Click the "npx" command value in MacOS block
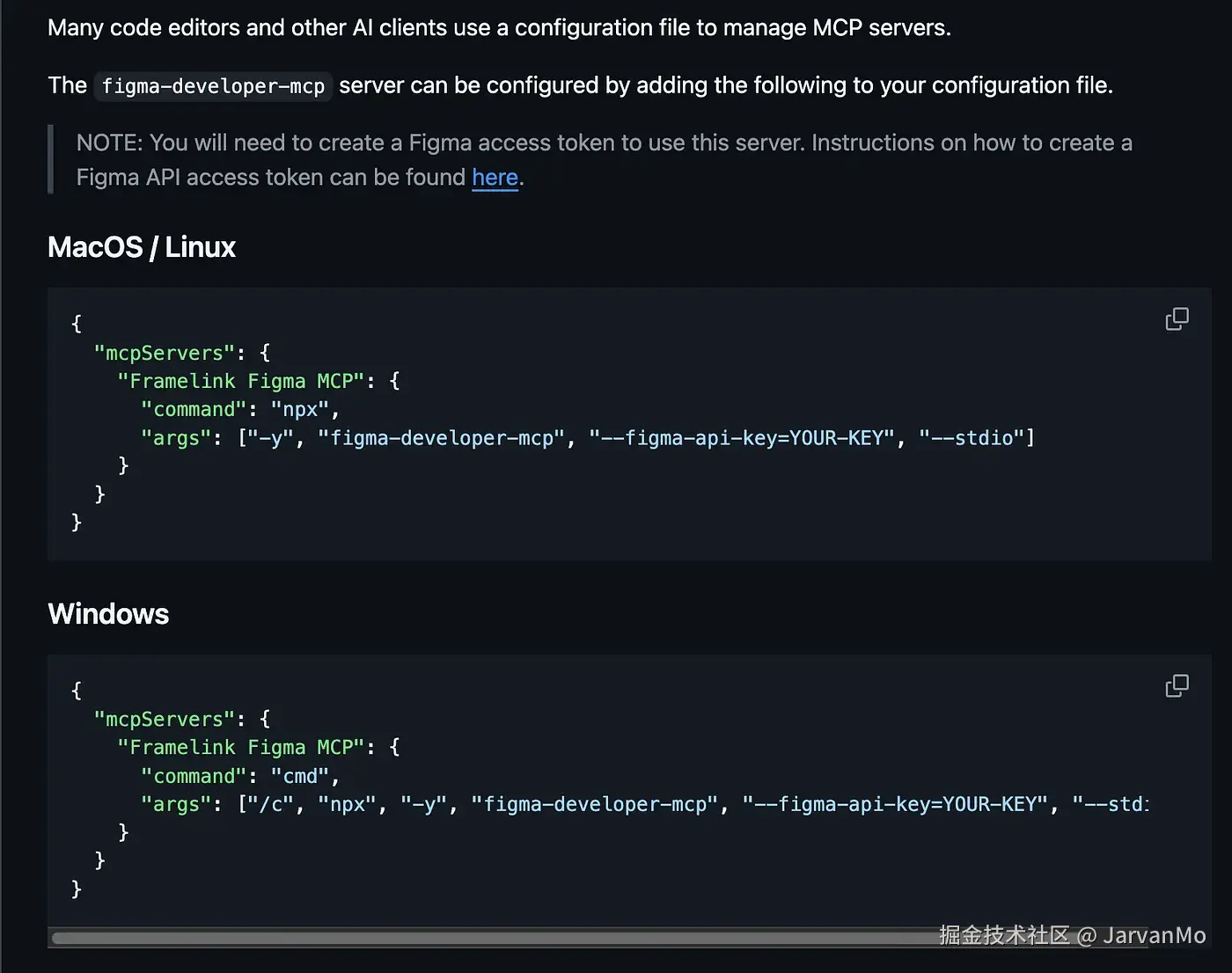1232x973 pixels. click(300, 409)
